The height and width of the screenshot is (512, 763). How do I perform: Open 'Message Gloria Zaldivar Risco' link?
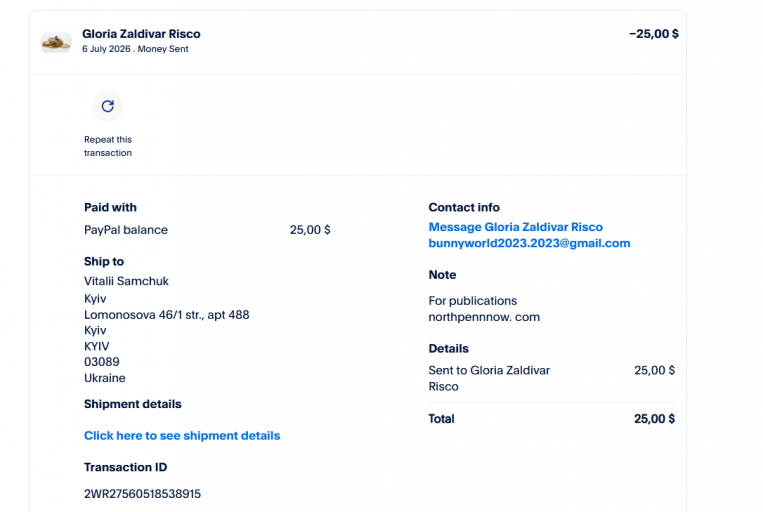click(515, 227)
